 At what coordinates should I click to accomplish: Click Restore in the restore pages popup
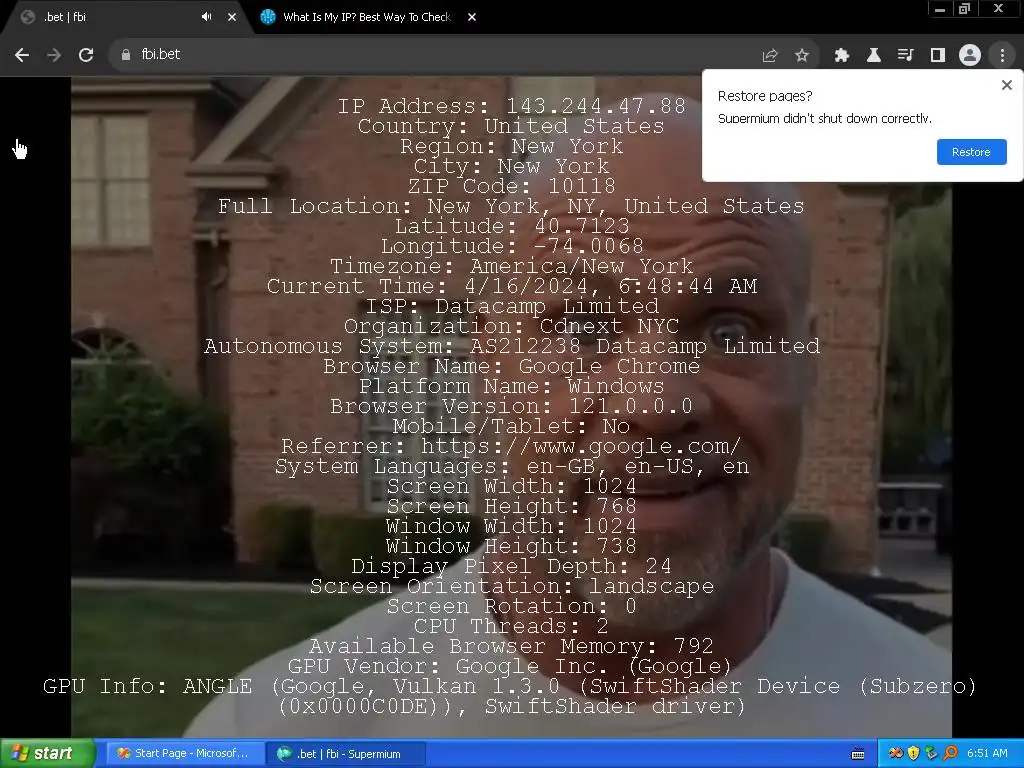(x=971, y=152)
